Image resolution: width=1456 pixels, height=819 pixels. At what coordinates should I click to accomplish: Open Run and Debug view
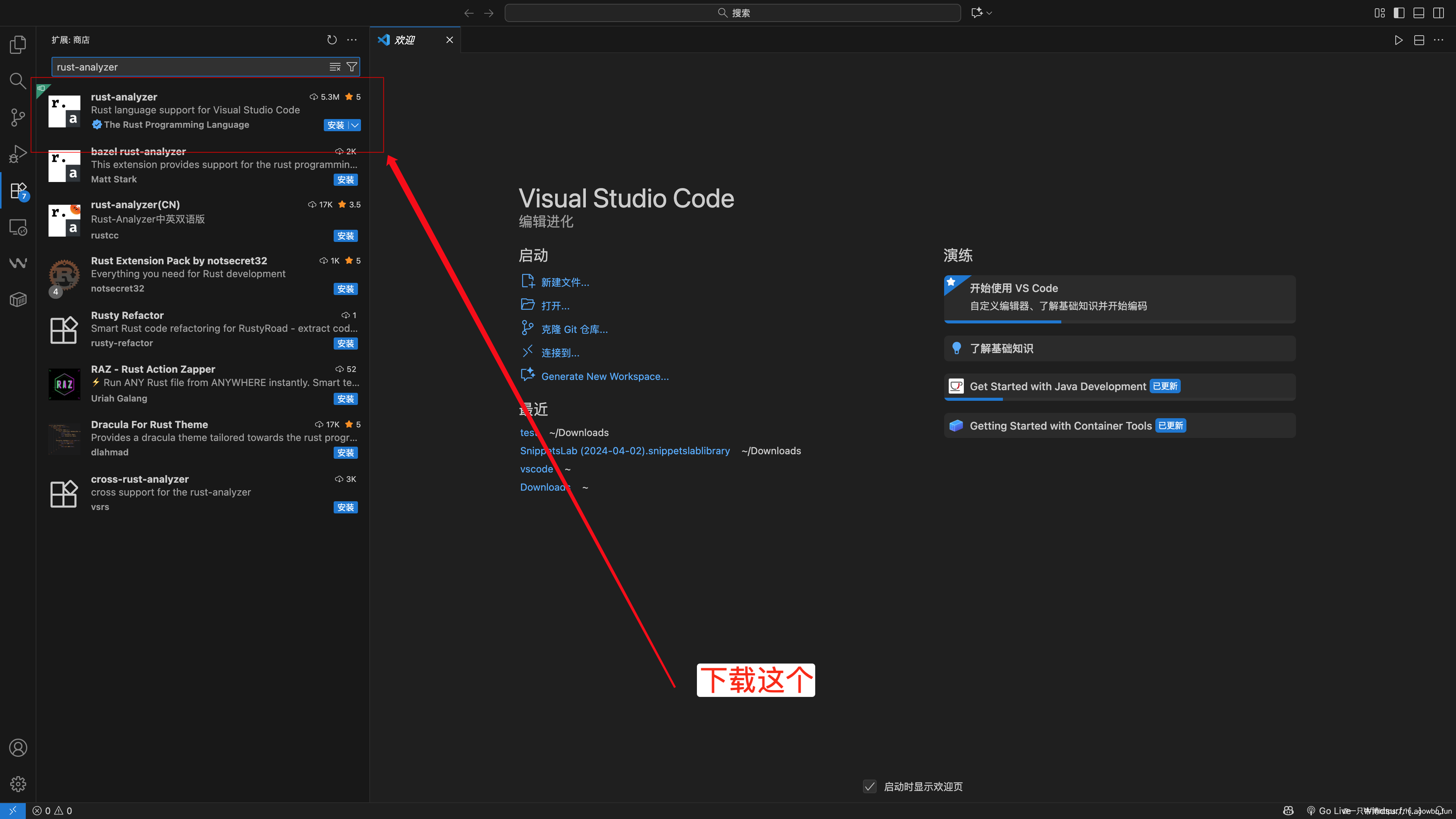click(17, 153)
